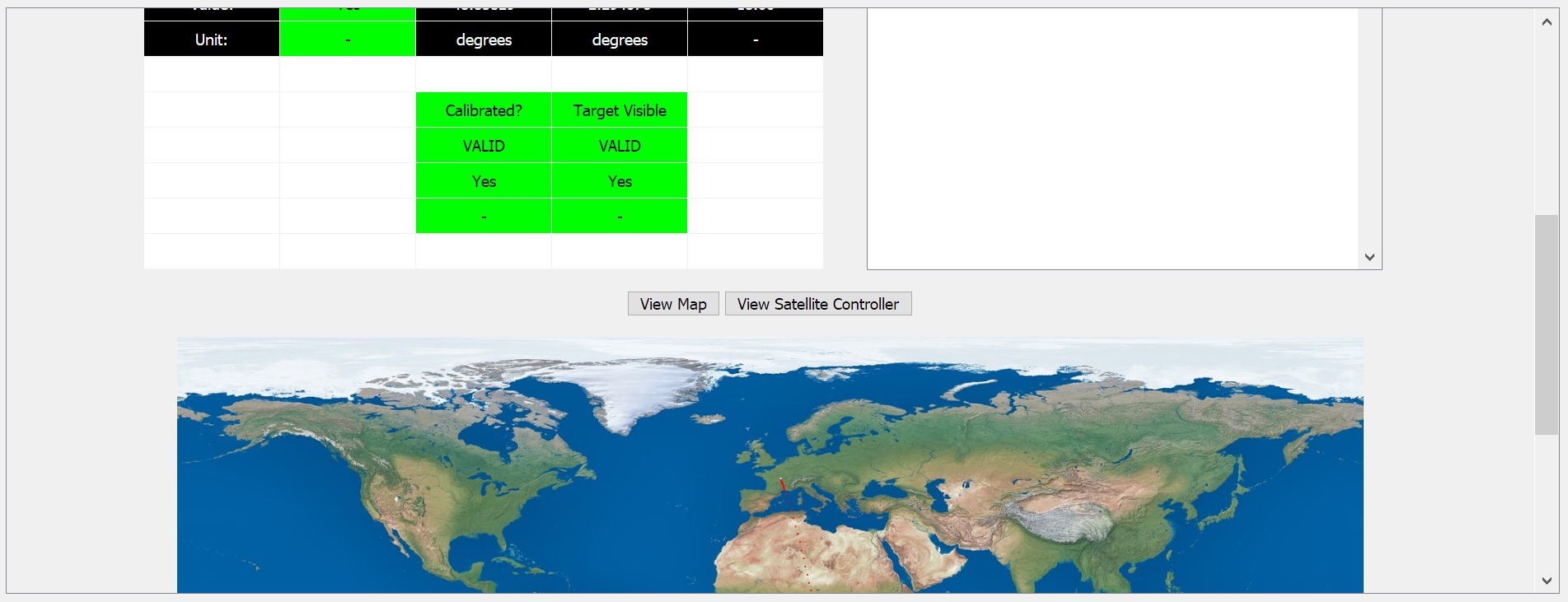Select the Calibrated? header cell

pos(484,110)
